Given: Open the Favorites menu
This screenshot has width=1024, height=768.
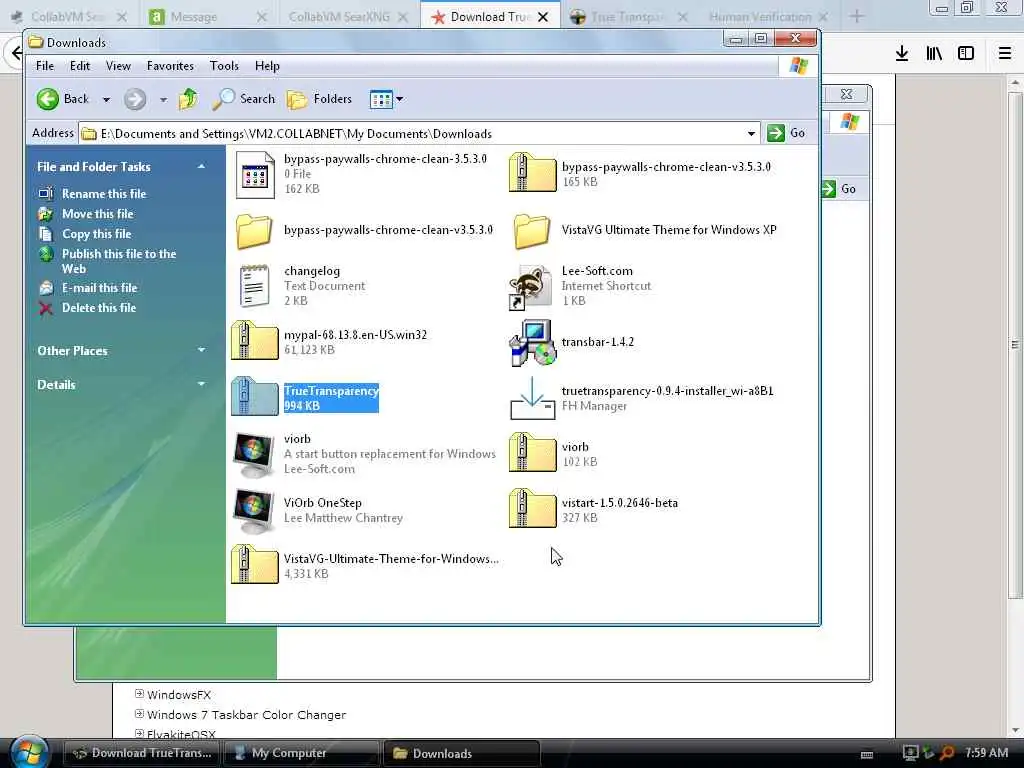Looking at the screenshot, I should [x=170, y=66].
